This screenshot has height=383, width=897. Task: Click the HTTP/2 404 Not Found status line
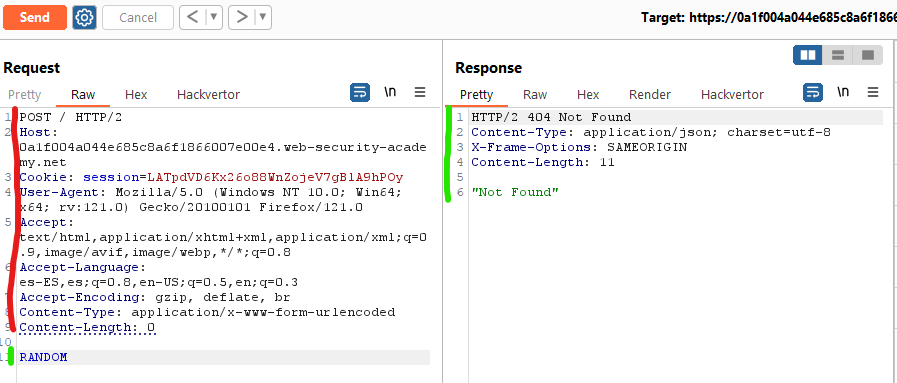pos(551,118)
